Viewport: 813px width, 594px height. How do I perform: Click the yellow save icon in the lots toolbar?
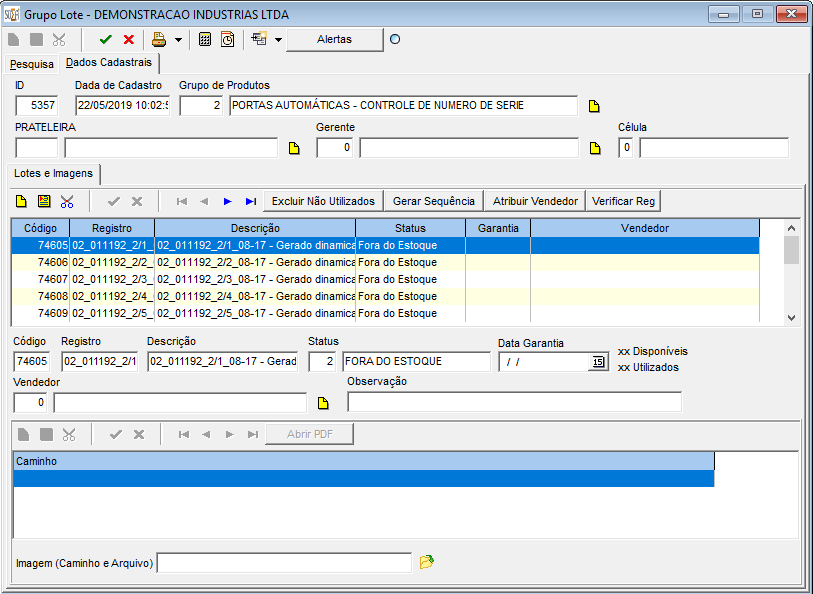[x=44, y=201]
